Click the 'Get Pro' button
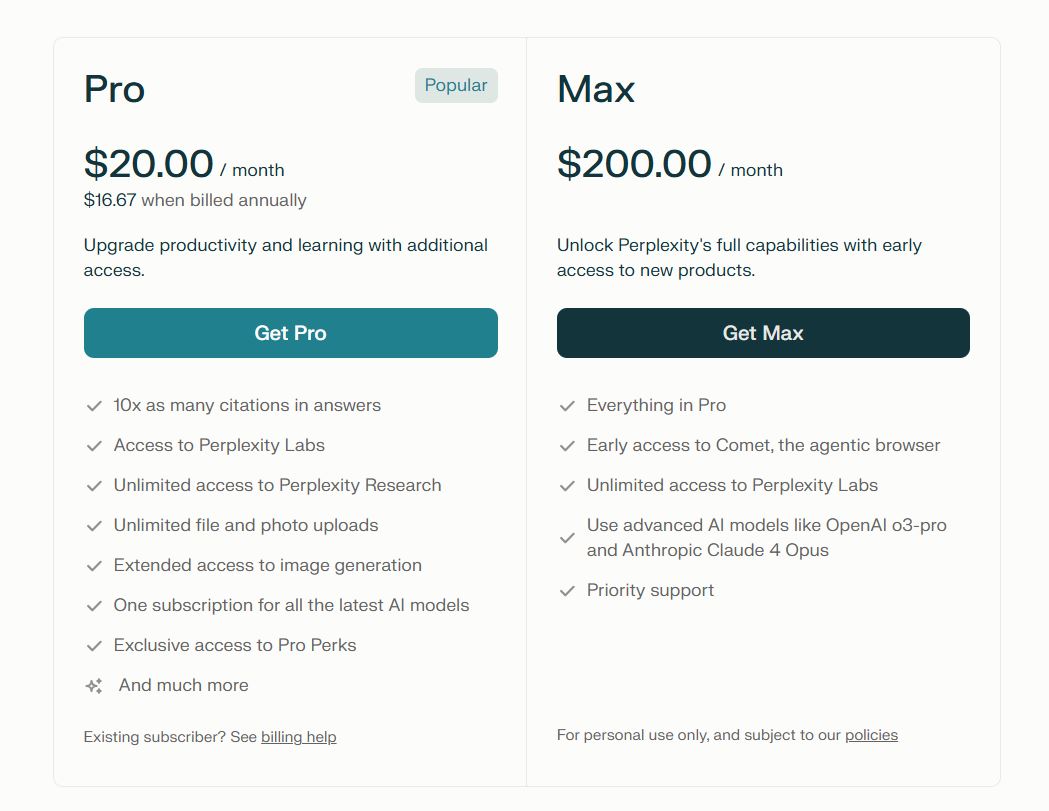Screen dimensions: 1049x811 pos(290,333)
